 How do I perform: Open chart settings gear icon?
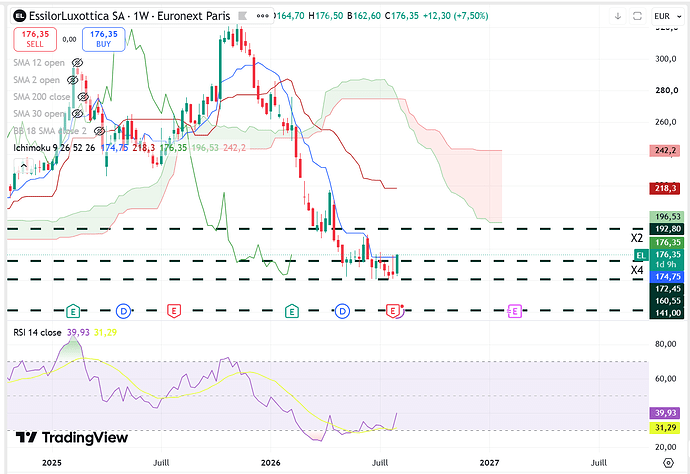point(668,463)
